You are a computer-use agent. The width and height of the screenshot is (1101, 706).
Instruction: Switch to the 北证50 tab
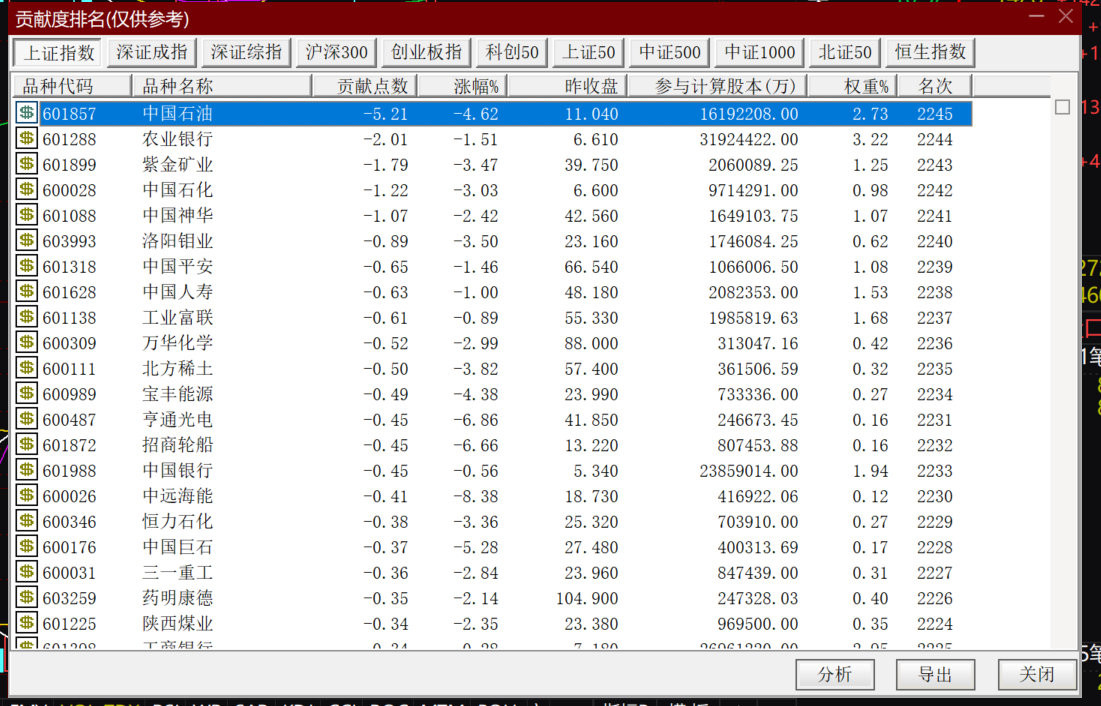845,53
